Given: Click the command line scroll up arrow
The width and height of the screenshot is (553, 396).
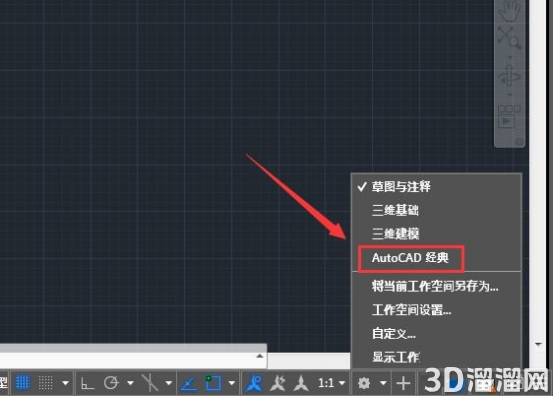Looking at the screenshot, I should point(260,356).
